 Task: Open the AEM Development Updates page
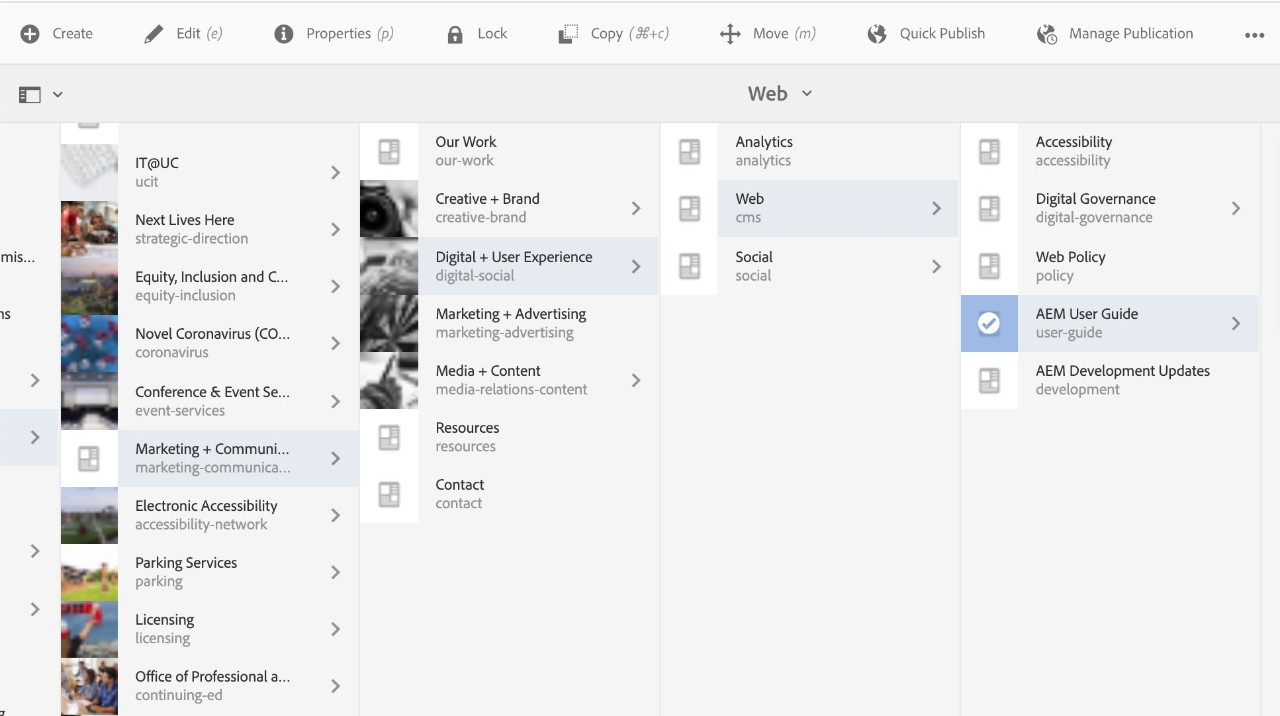(x=1122, y=380)
